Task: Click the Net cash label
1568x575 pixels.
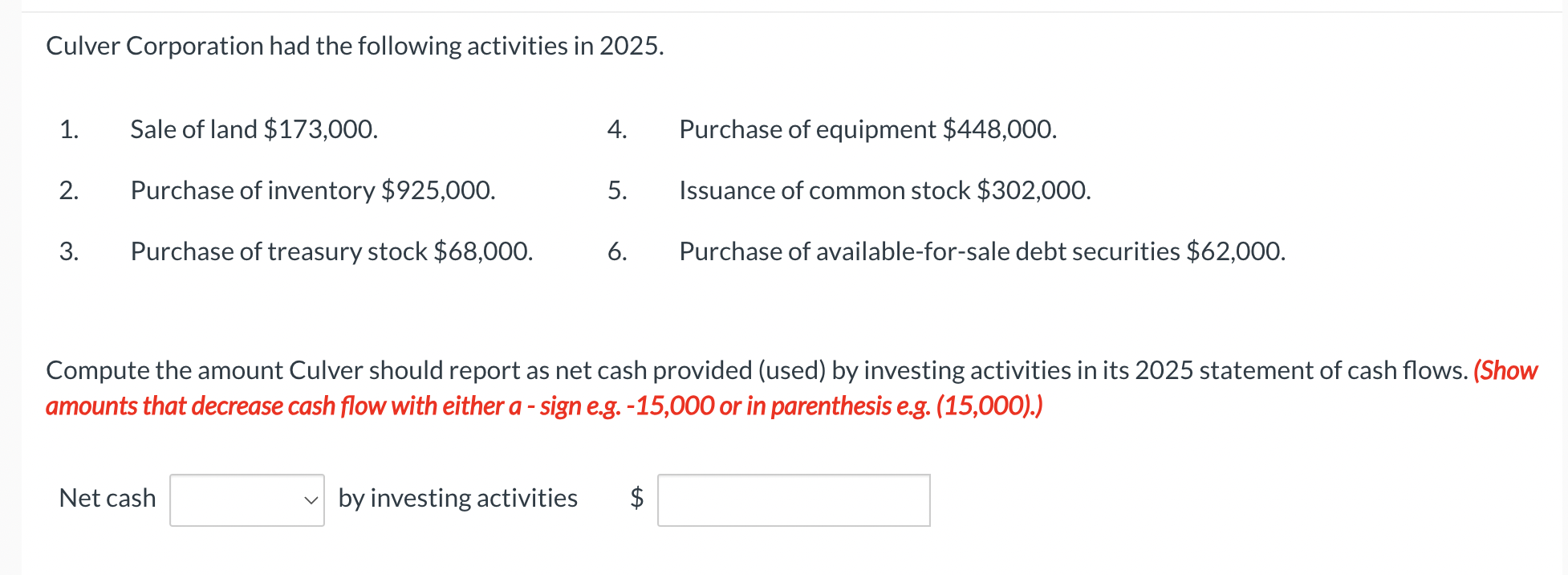Action: [107, 498]
